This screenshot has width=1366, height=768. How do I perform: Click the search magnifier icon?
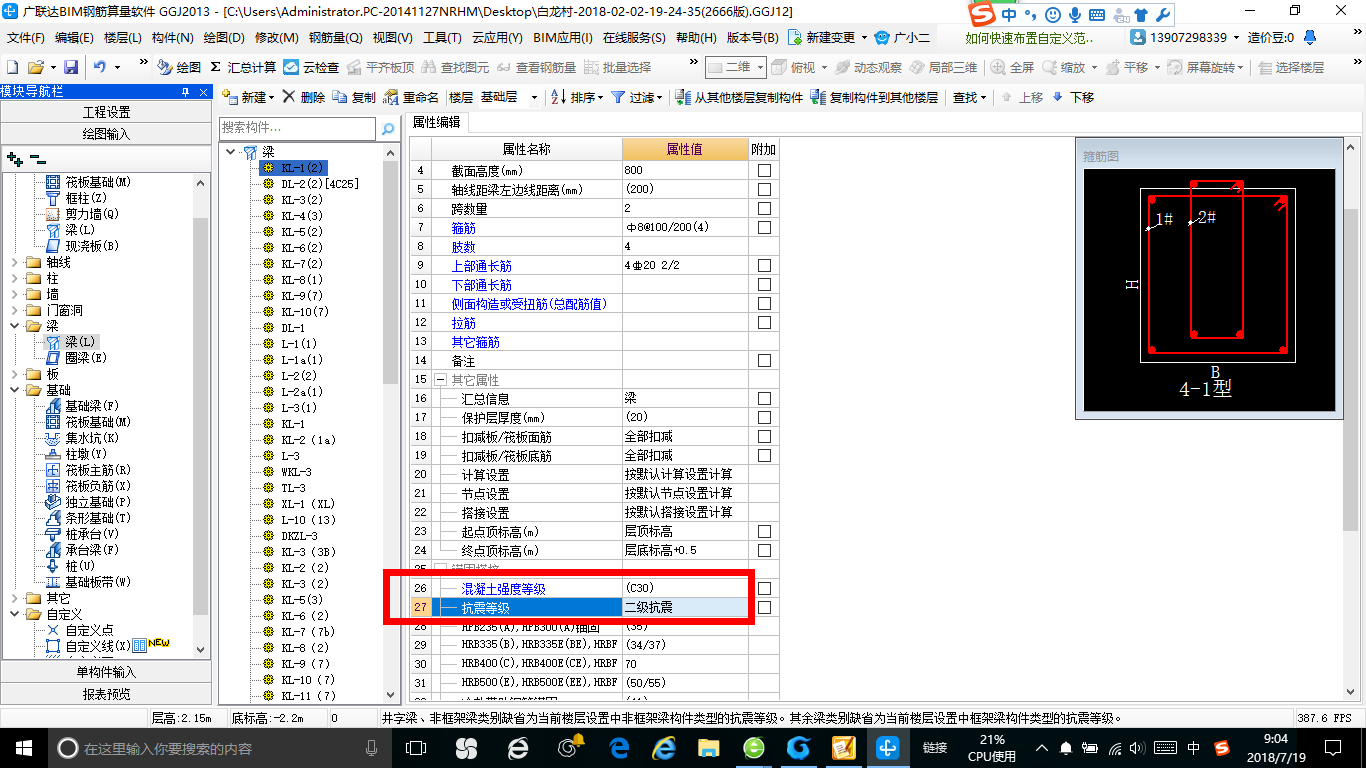coord(388,129)
